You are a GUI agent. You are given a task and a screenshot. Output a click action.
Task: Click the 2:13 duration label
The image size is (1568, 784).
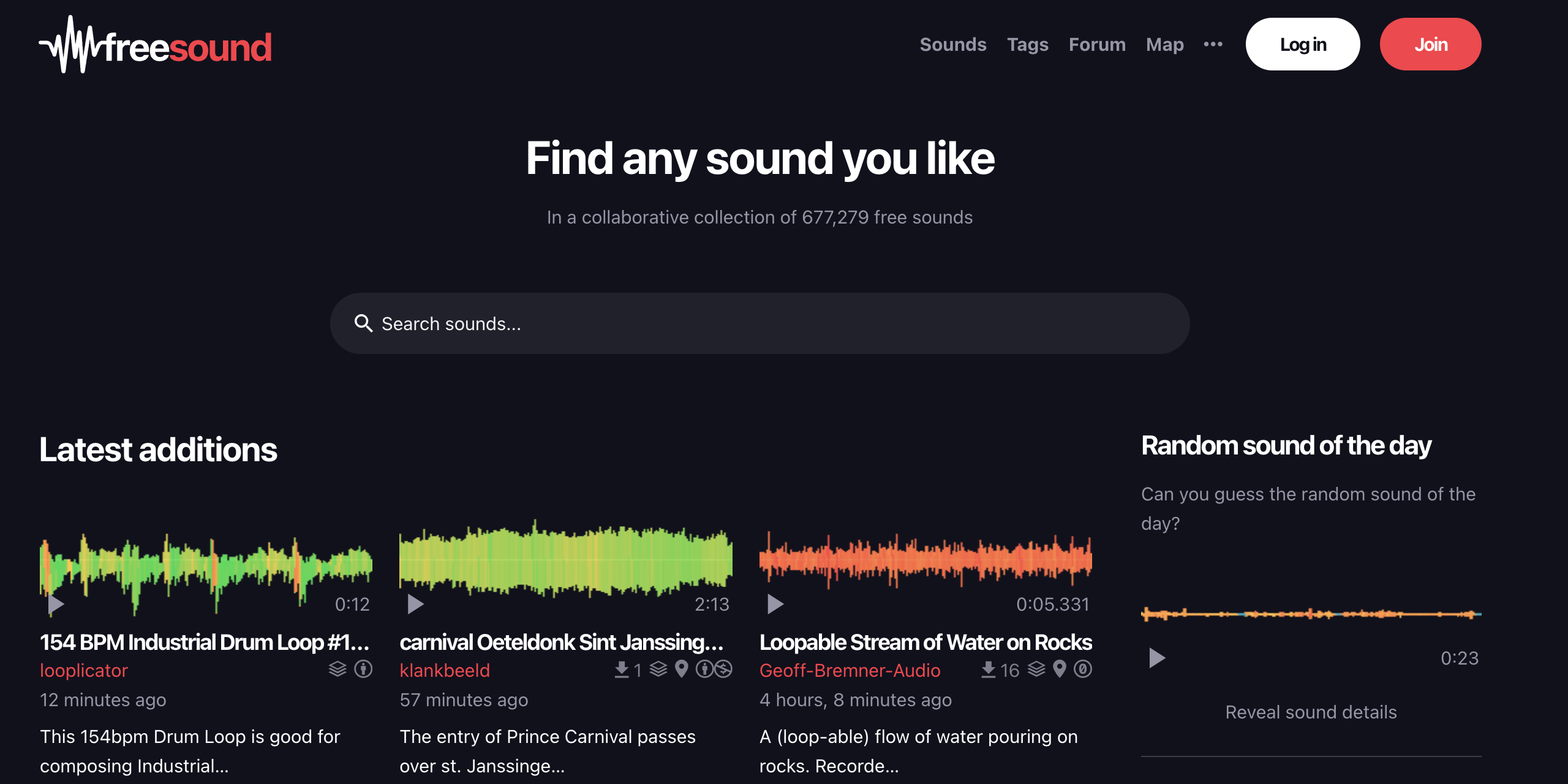coord(712,604)
